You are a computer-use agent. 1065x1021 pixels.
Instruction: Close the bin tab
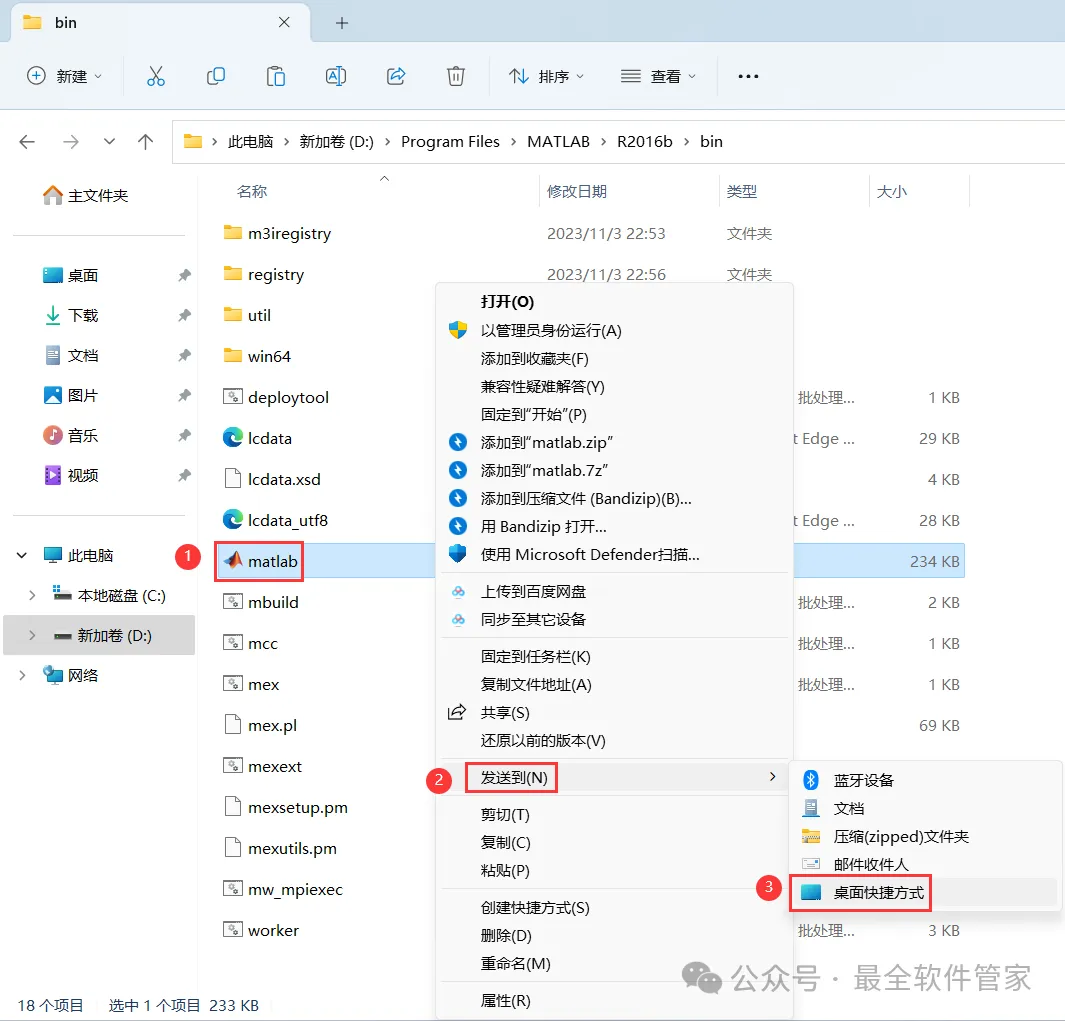coord(284,22)
